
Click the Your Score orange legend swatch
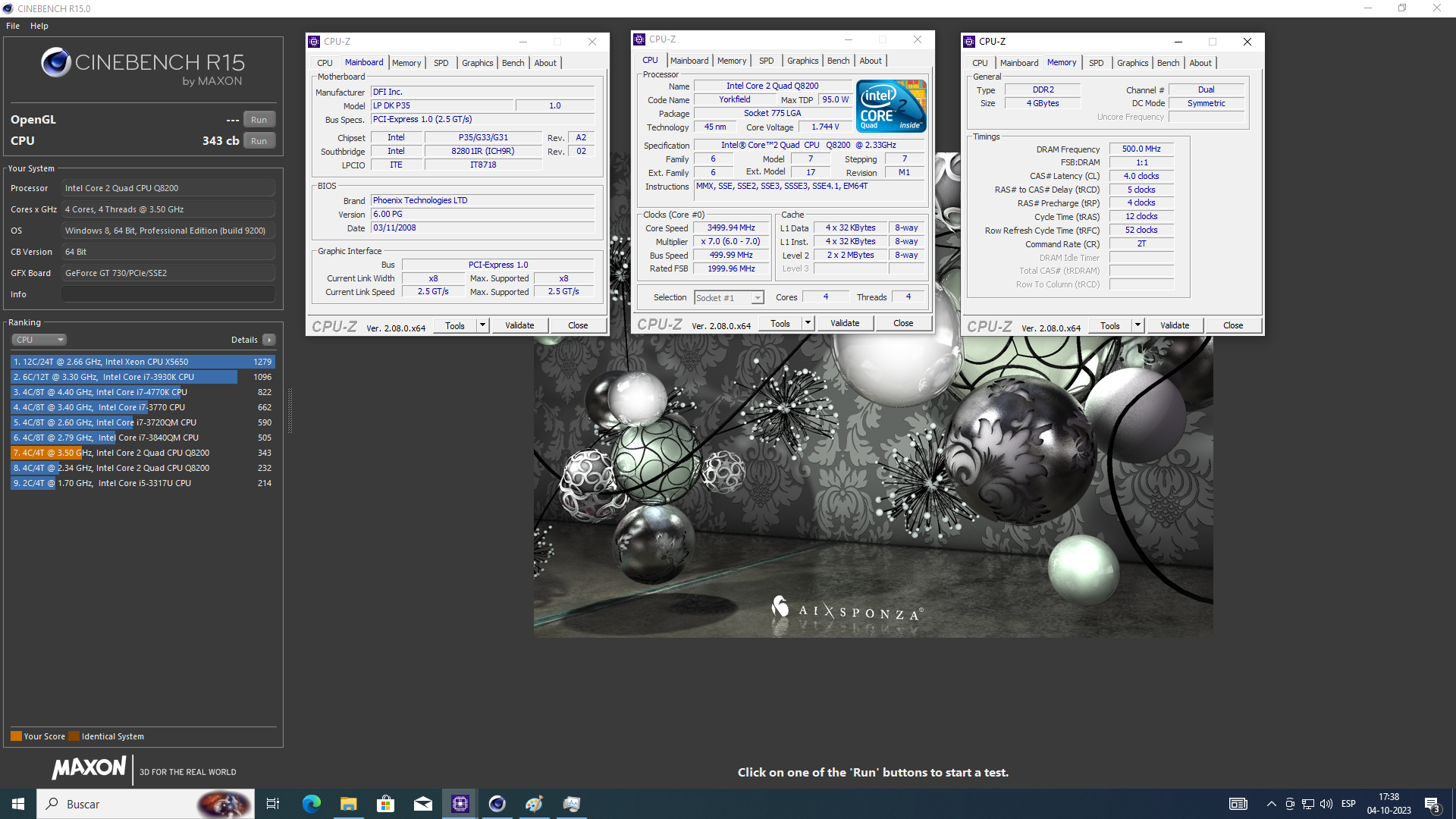pyautogui.click(x=16, y=736)
